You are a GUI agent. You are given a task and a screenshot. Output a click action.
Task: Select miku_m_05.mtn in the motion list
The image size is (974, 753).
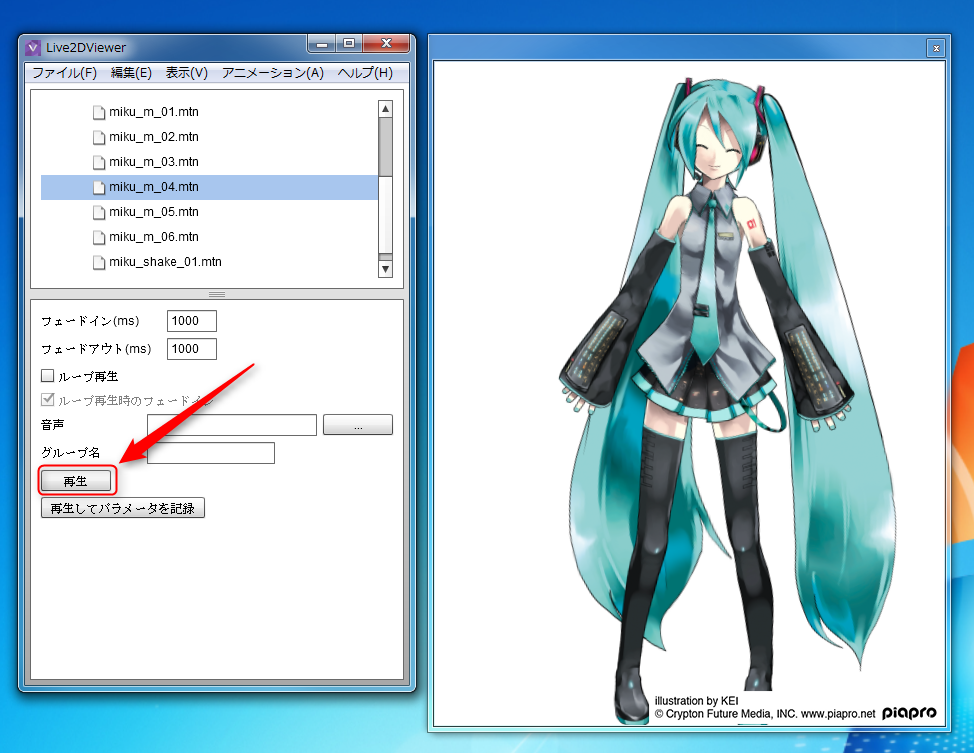pos(153,212)
